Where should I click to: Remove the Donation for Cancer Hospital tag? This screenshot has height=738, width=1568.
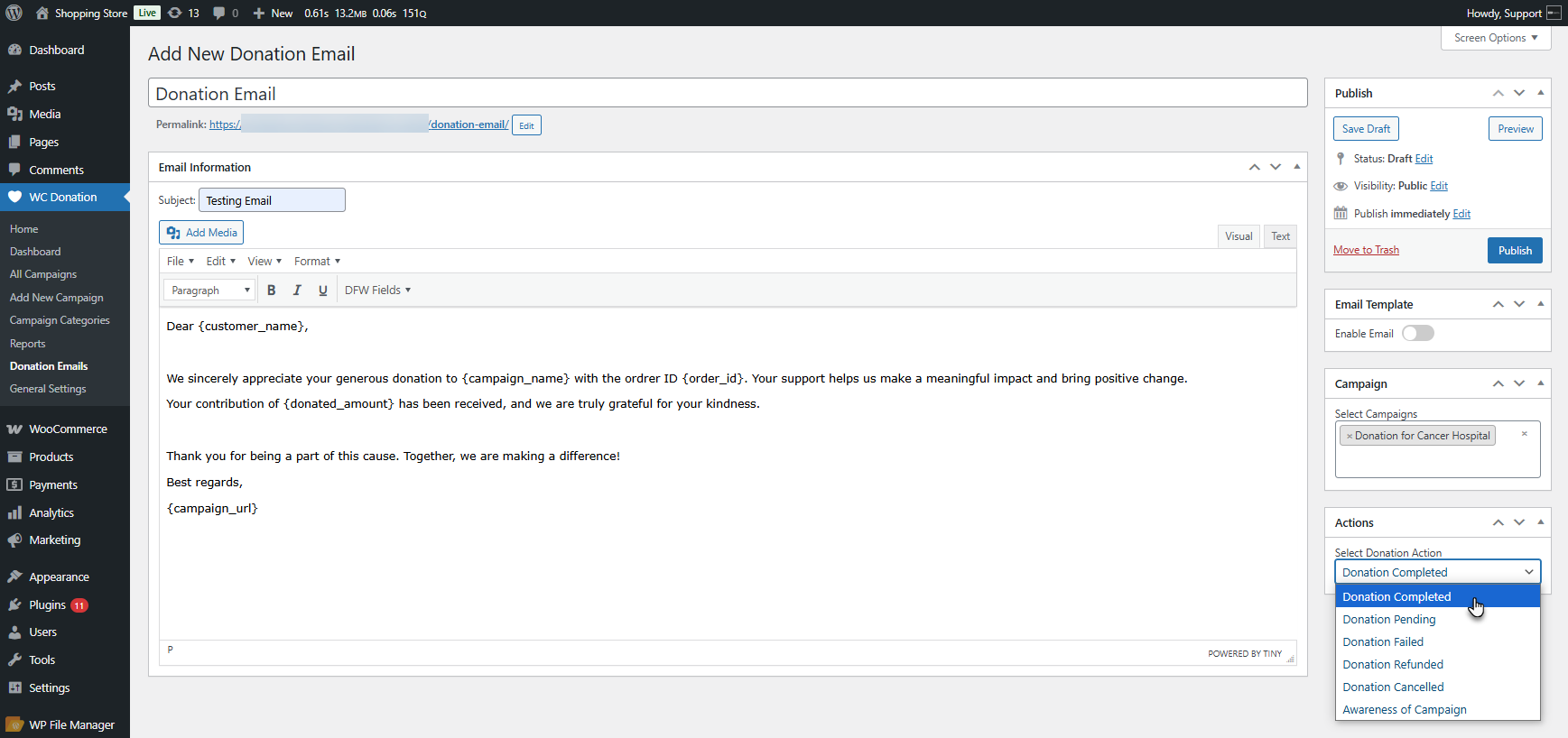click(1350, 436)
